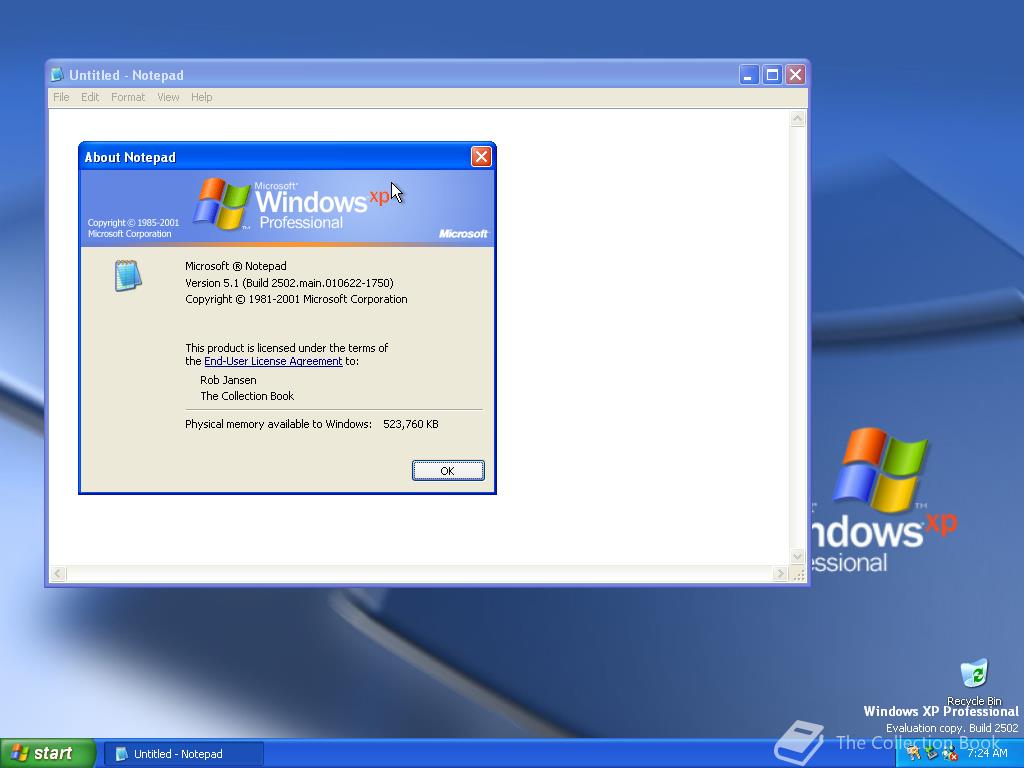Open the Recycle Bin desktop icon

click(974, 682)
